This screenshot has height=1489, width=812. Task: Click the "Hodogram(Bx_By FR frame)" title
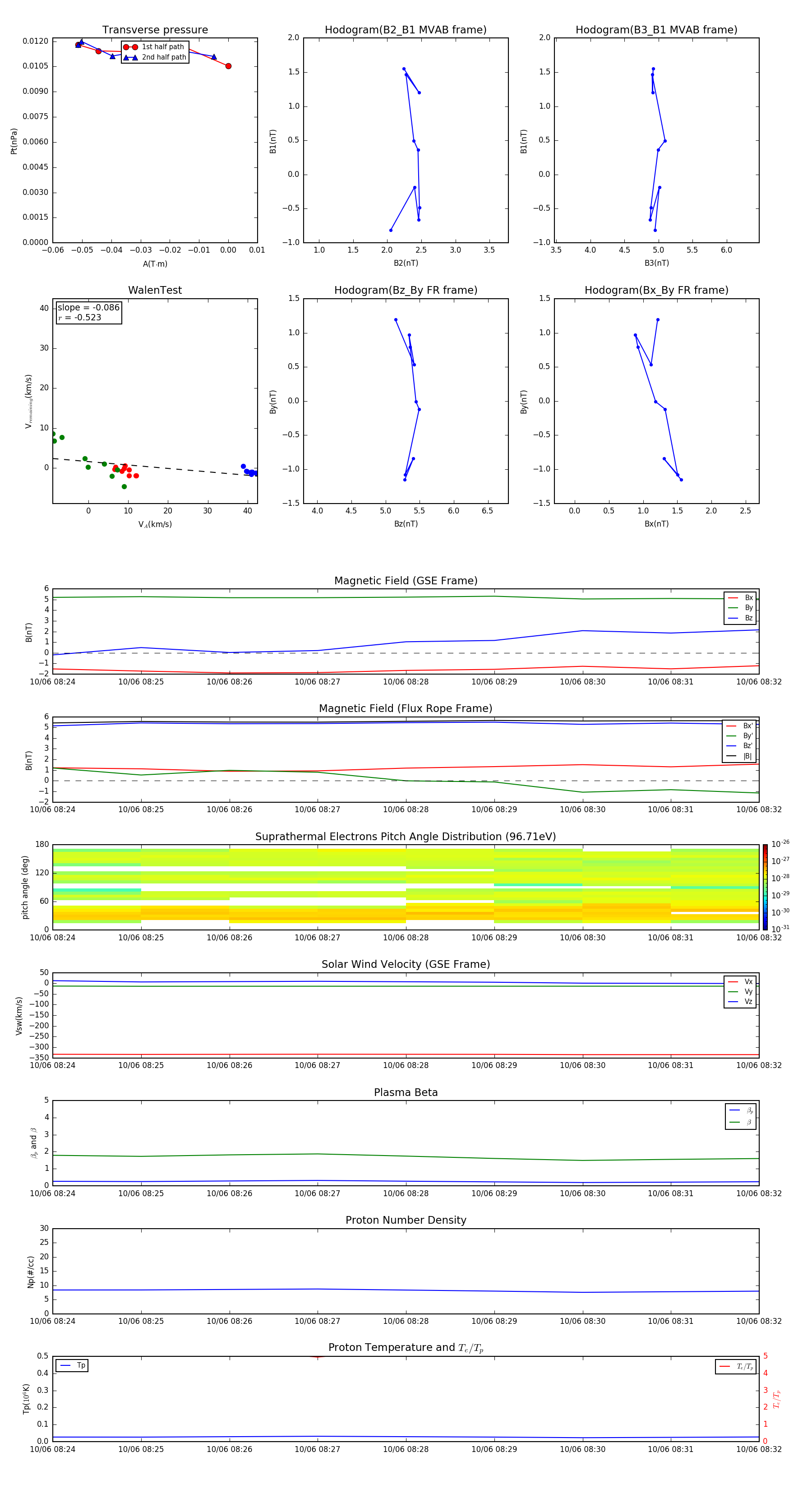[656, 290]
